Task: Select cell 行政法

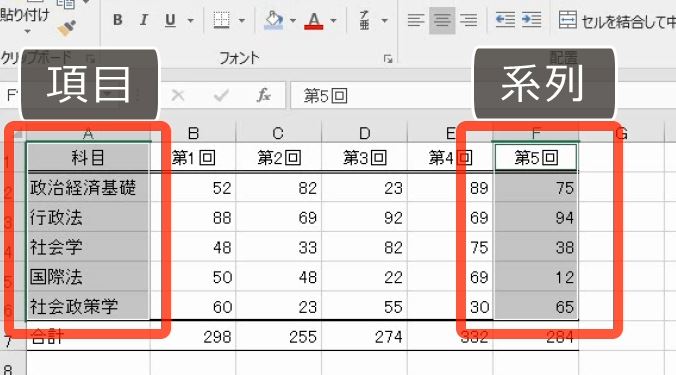Action: pos(88,218)
